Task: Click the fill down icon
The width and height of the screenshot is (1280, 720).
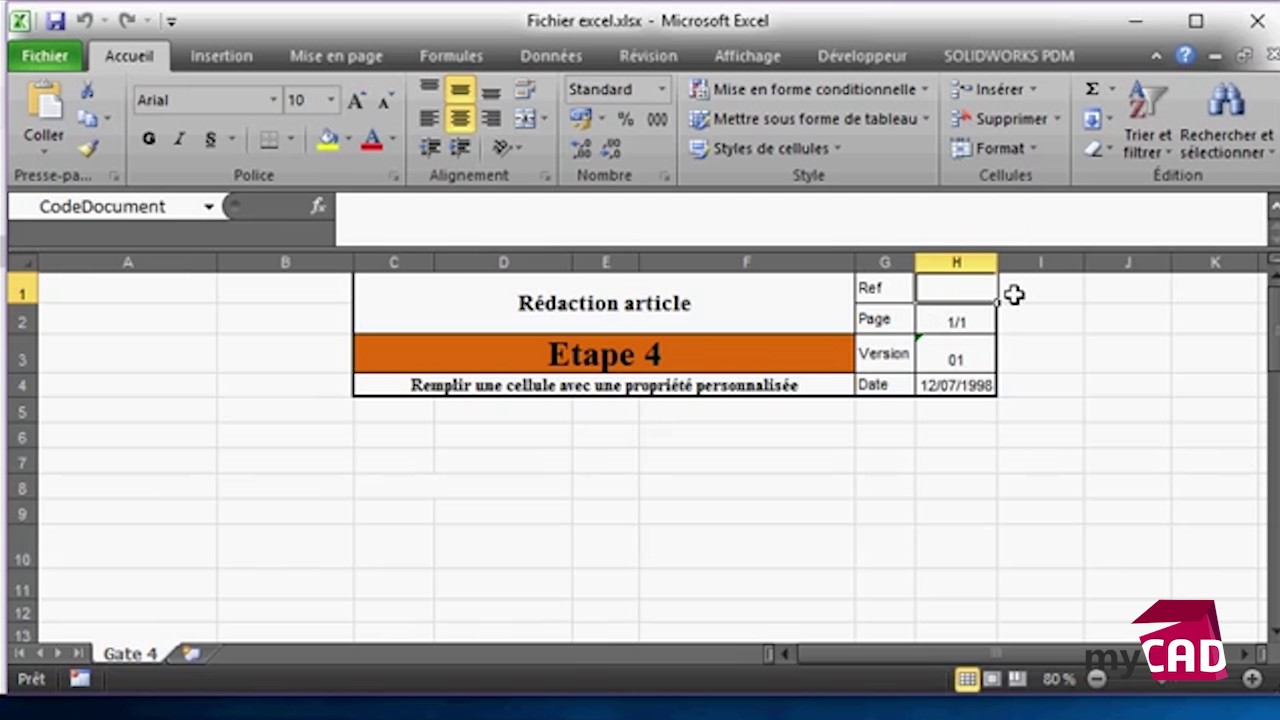Action: pos(1092,120)
